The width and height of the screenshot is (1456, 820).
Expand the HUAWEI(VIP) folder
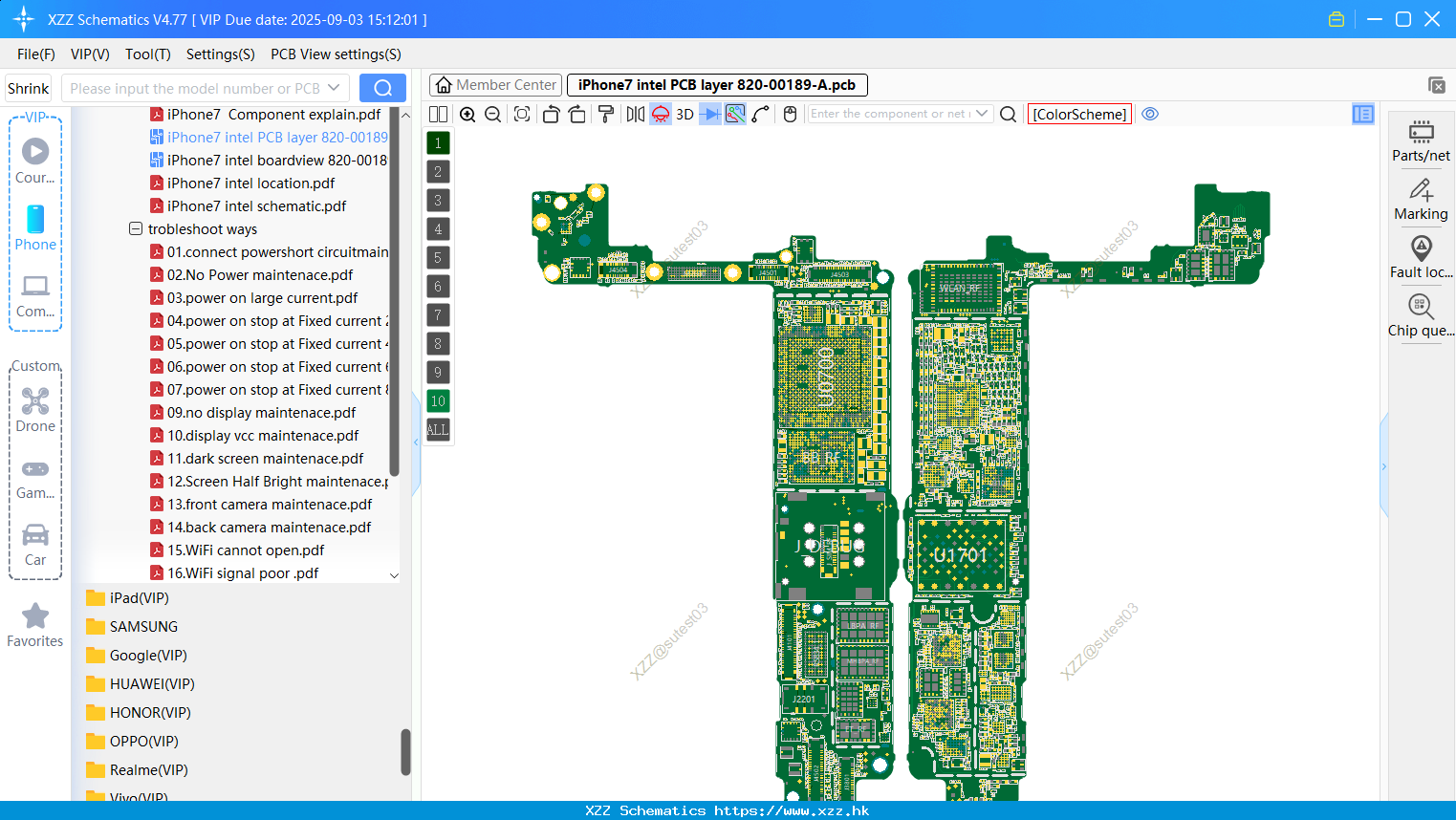click(x=141, y=684)
